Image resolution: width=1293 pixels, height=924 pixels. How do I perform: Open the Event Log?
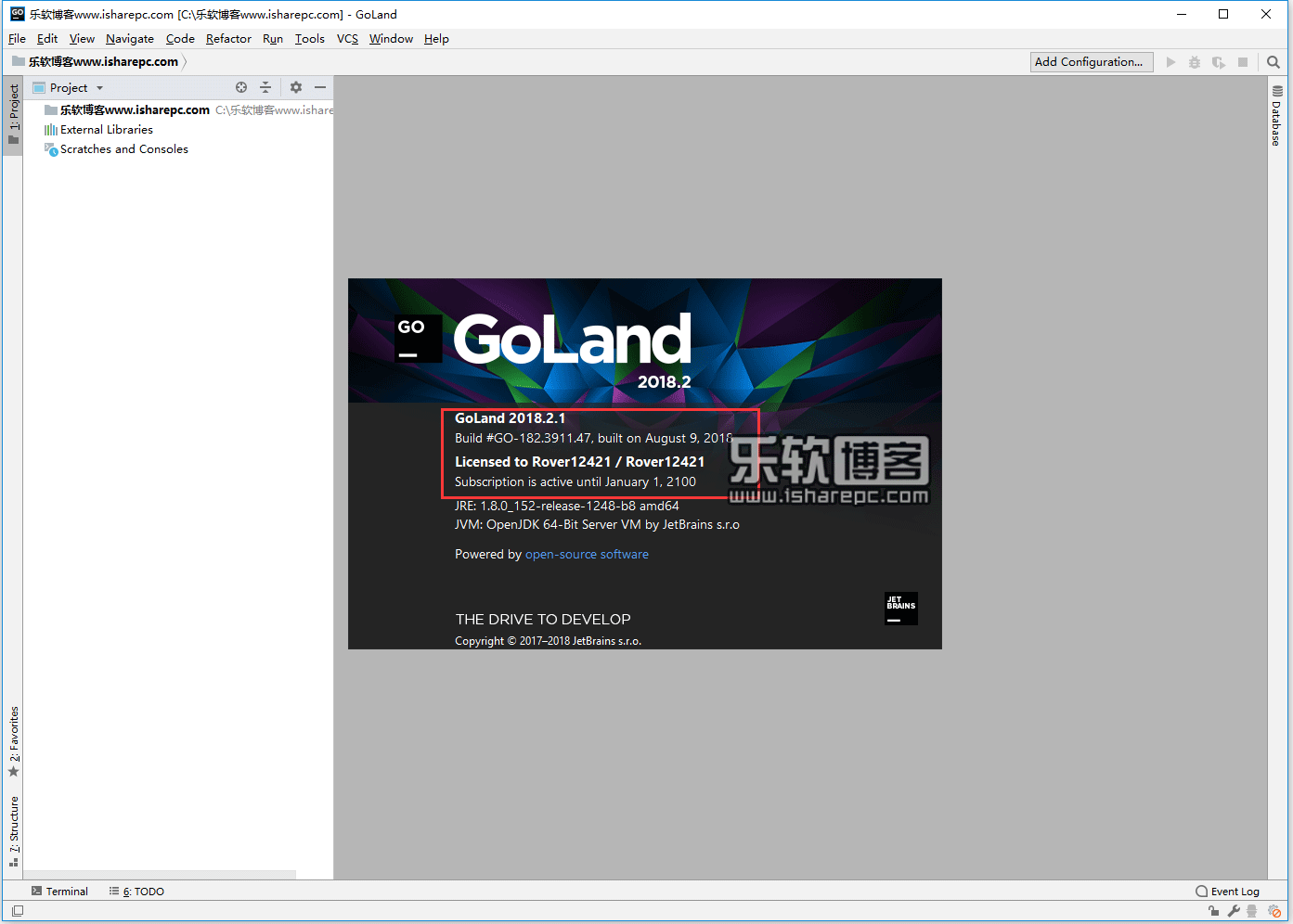point(1227,892)
